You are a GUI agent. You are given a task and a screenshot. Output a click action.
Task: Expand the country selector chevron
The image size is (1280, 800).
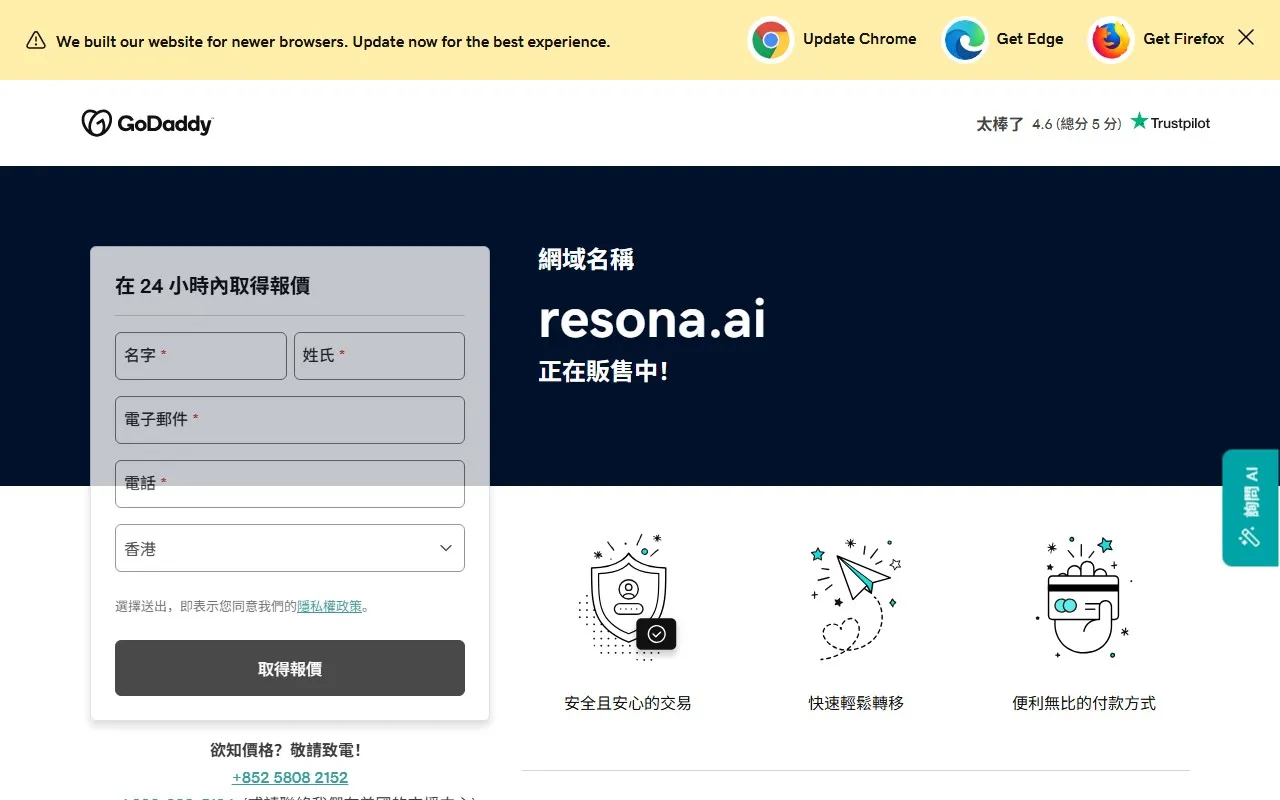point(445,548)
